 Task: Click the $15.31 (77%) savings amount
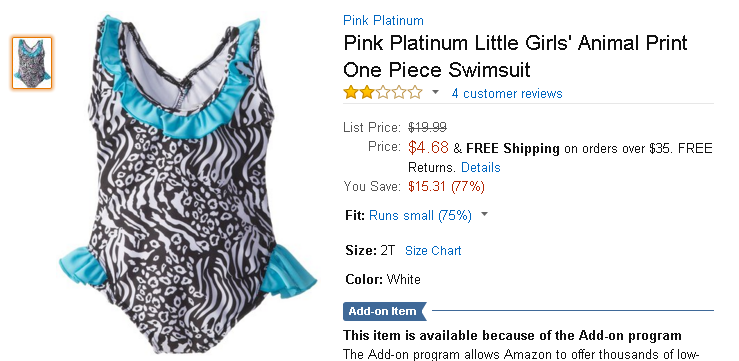[446, 187]
